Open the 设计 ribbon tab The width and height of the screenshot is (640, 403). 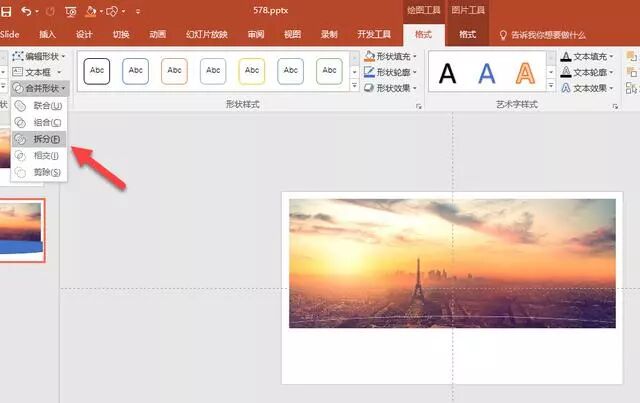tap(84, 34)
